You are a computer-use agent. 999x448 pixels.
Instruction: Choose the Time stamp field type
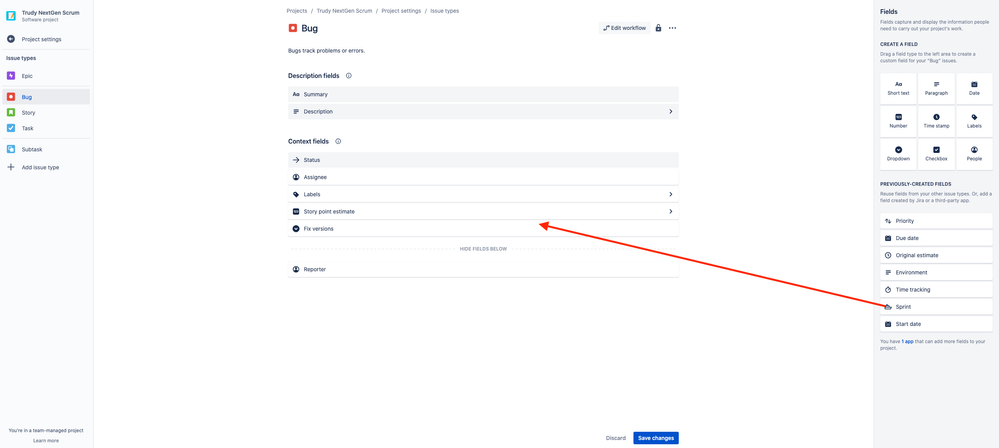(937, 122)
